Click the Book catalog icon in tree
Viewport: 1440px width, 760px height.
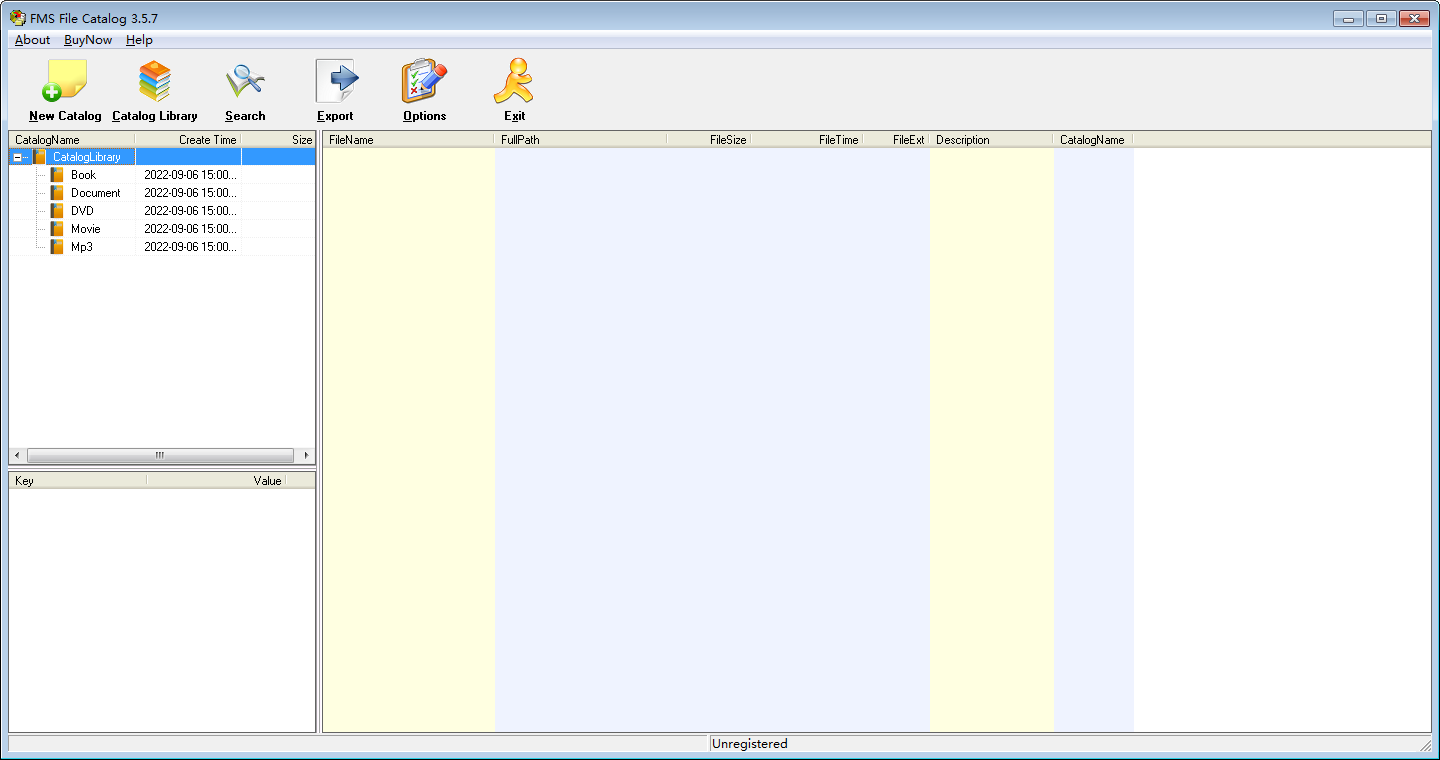(57, 175)
